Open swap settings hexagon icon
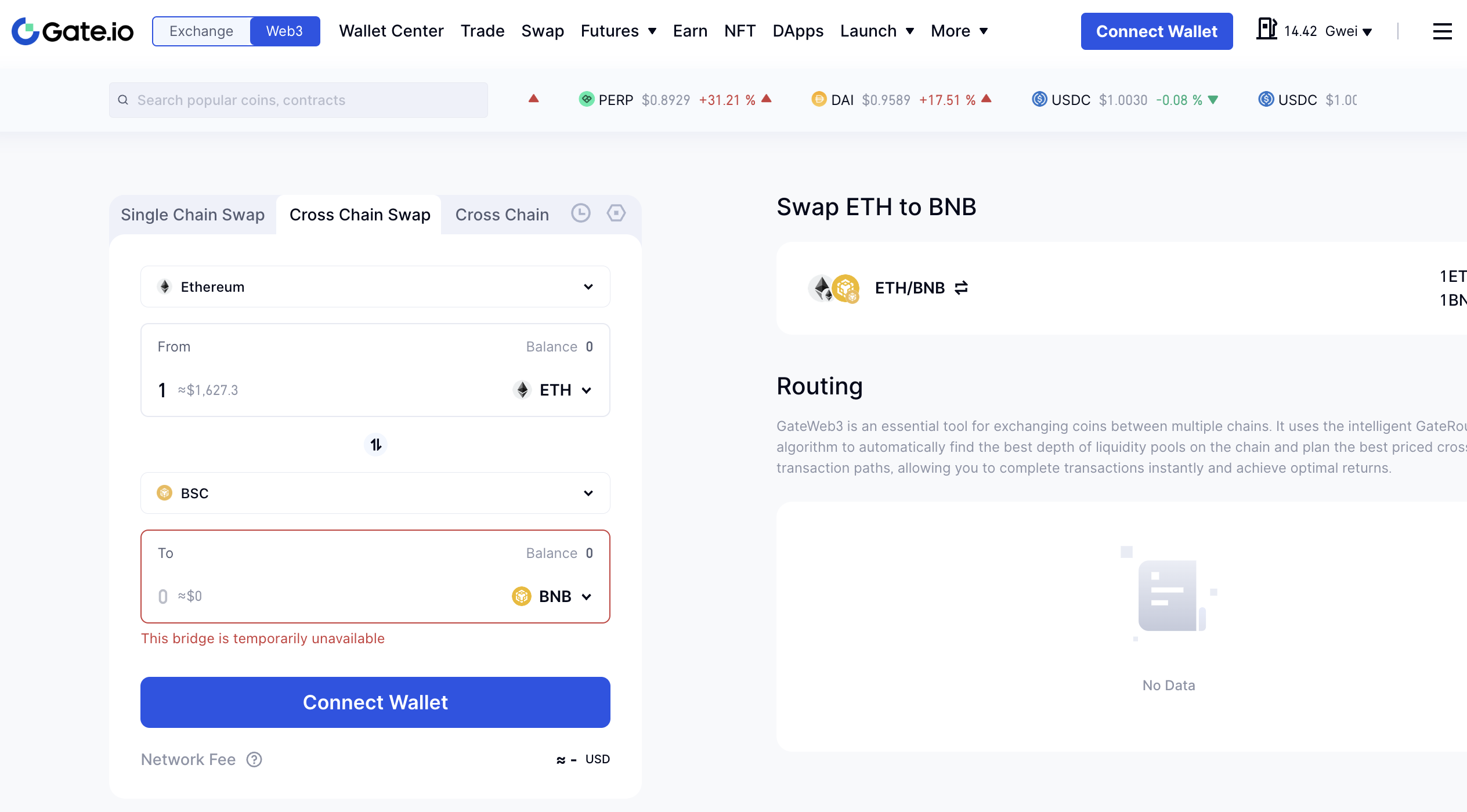1467x812 pixels. tap(616, 213)
